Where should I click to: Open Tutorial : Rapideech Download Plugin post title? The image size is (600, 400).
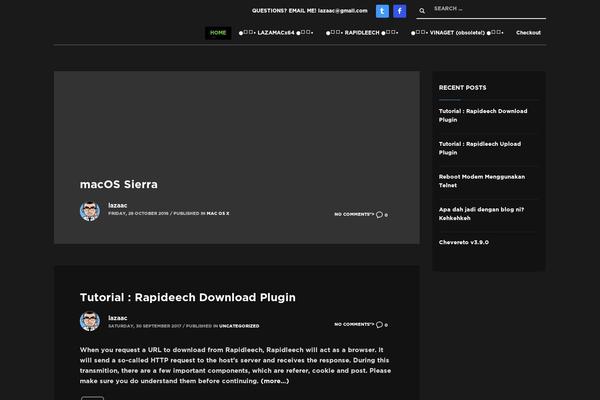(x=188, y=297)
